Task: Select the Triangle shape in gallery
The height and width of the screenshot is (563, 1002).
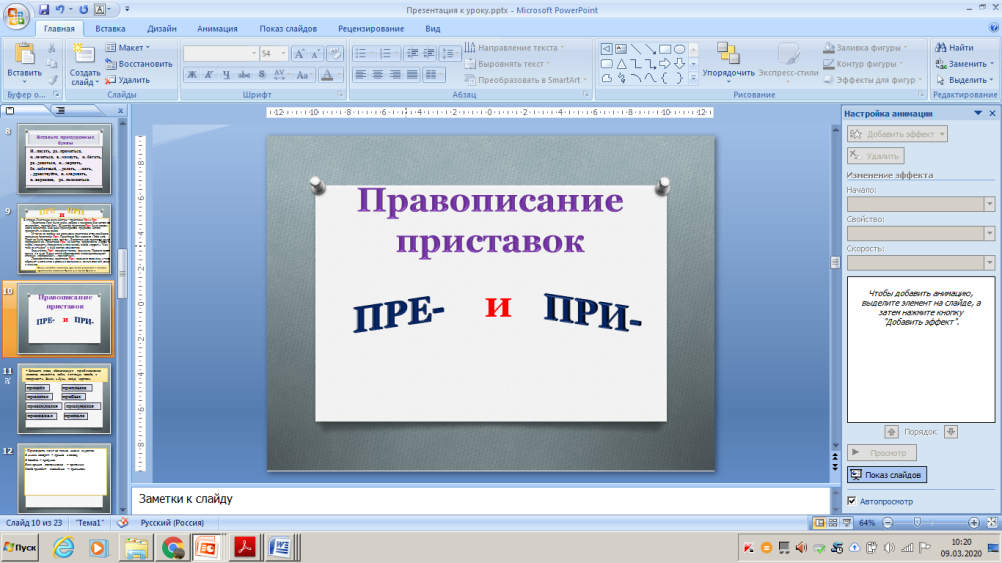Action: [620, 64]
